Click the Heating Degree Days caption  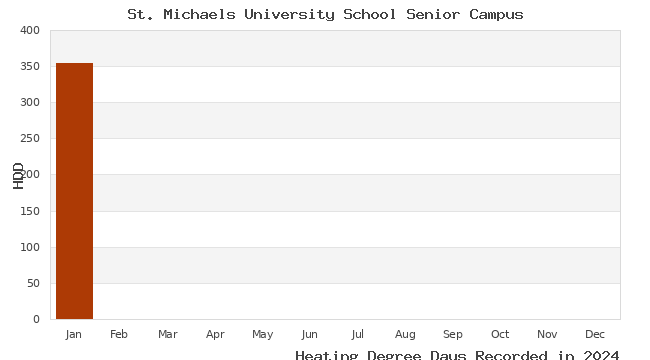click(x=457, y=355)
